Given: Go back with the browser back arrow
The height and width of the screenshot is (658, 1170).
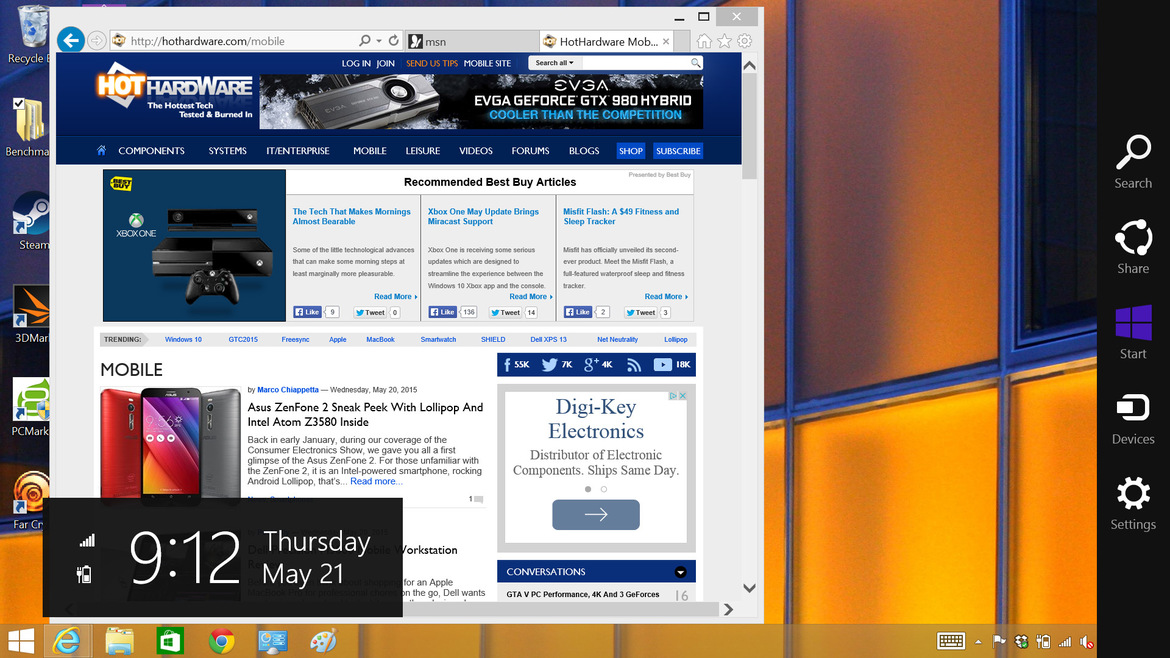Looking at the screenshot, I should (x=71, y=40).
